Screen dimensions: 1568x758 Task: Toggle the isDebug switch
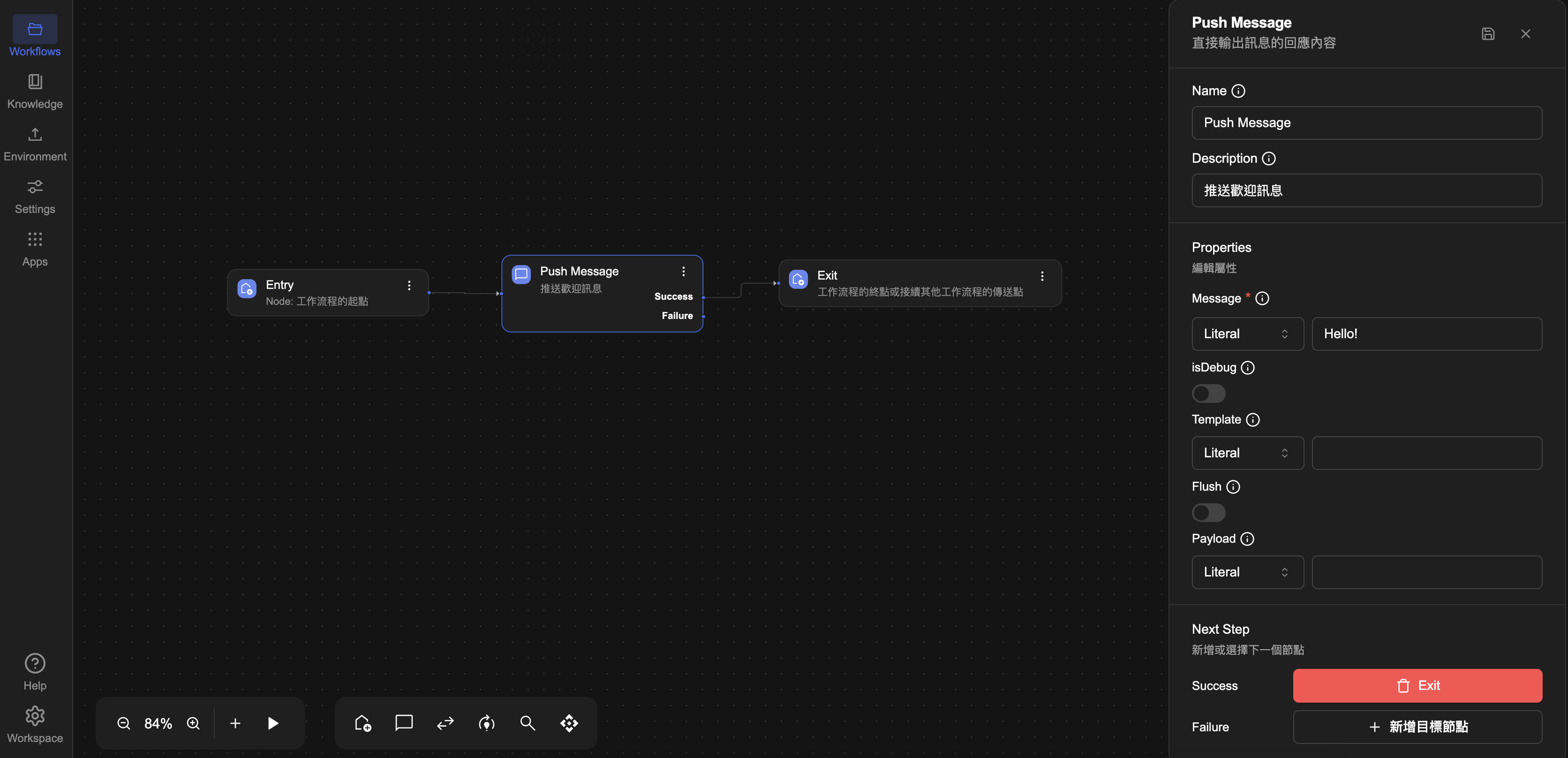pyautogui.click(x=1208, y=394)
